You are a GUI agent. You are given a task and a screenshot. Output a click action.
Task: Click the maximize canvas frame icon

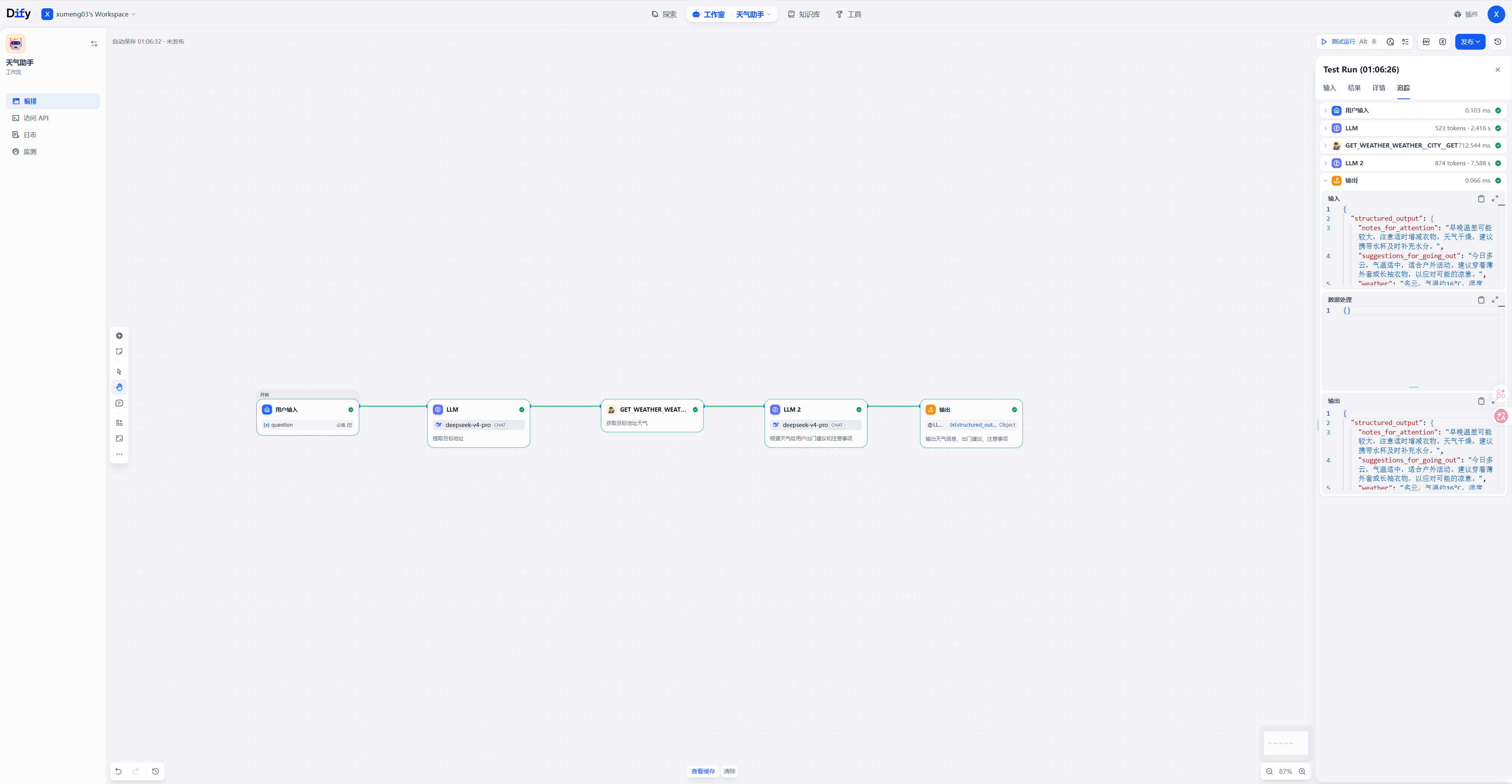(x=119, y=438)
